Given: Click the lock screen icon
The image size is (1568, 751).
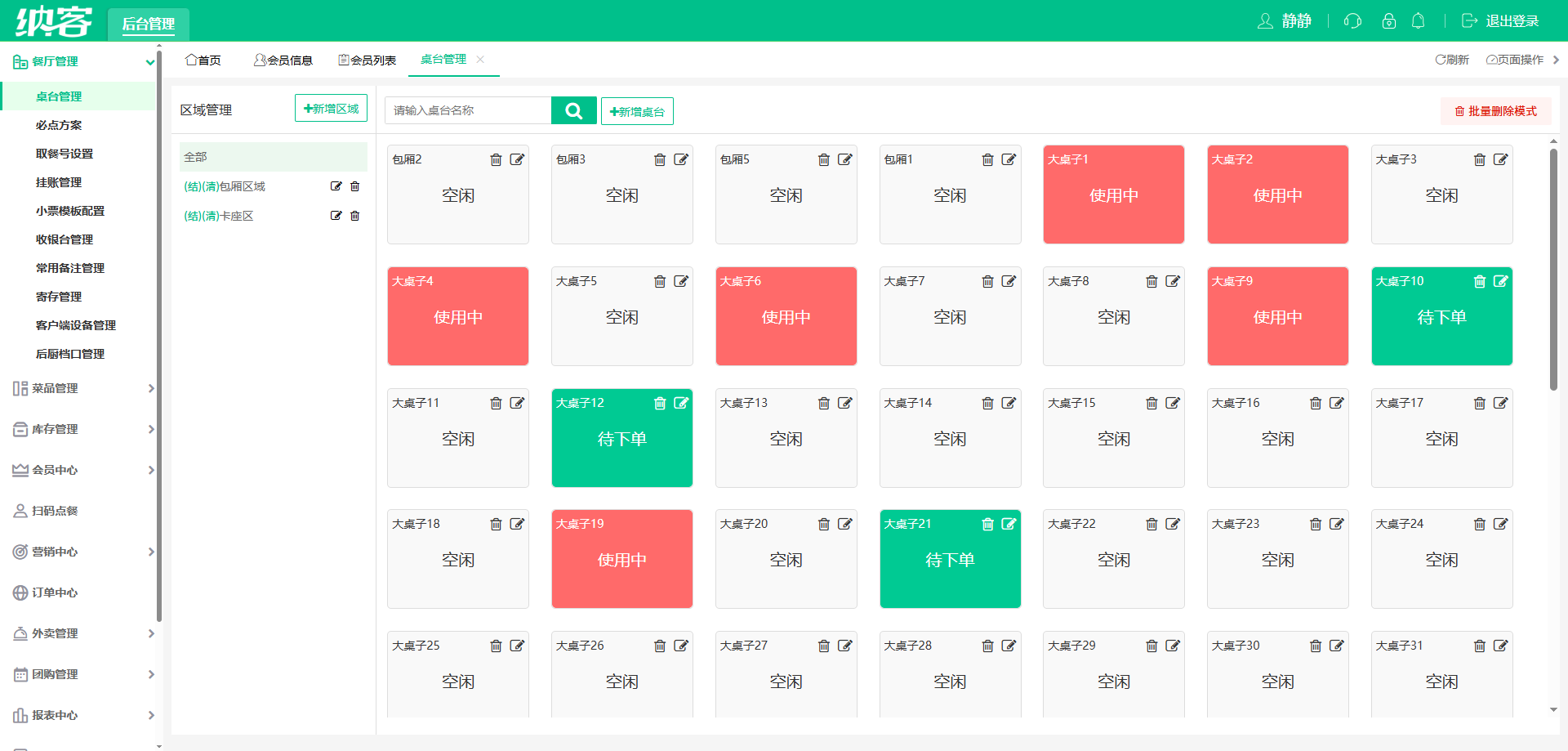Looking at the screenshot, I should coord(1388,20).
